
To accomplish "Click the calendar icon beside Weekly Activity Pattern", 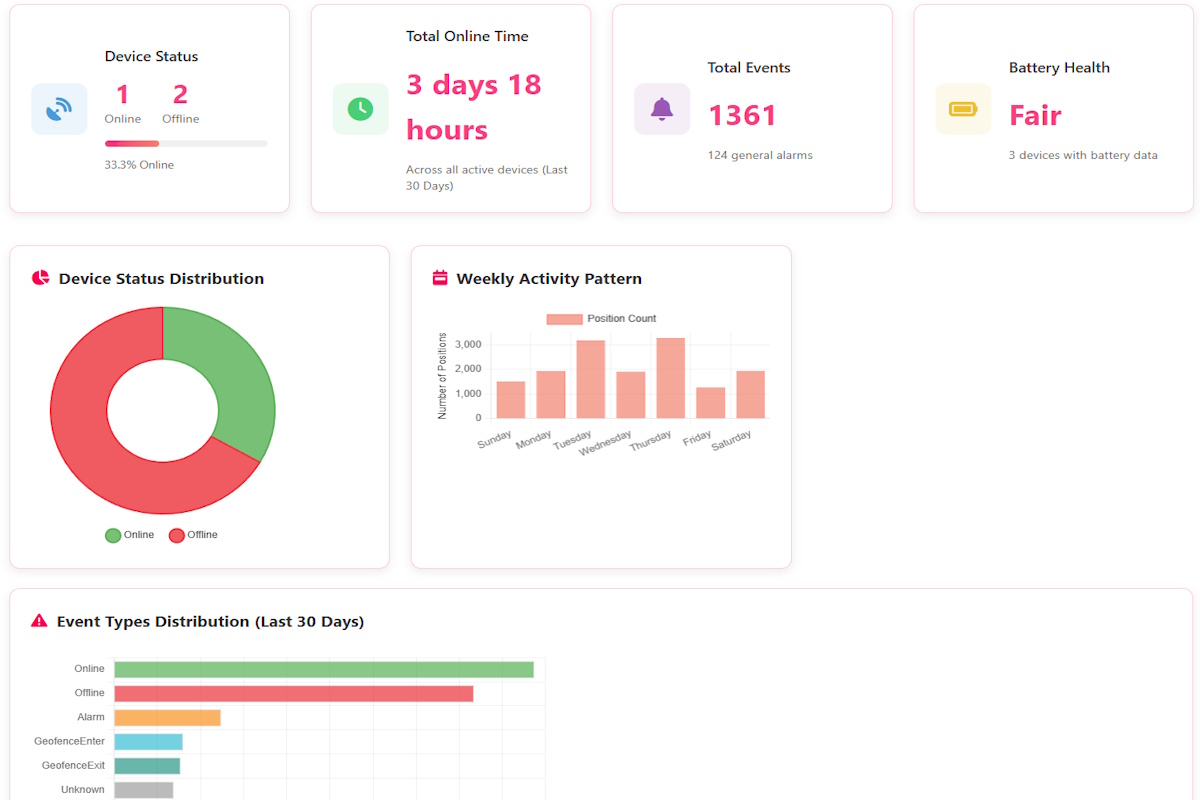I will click(438, 278).
